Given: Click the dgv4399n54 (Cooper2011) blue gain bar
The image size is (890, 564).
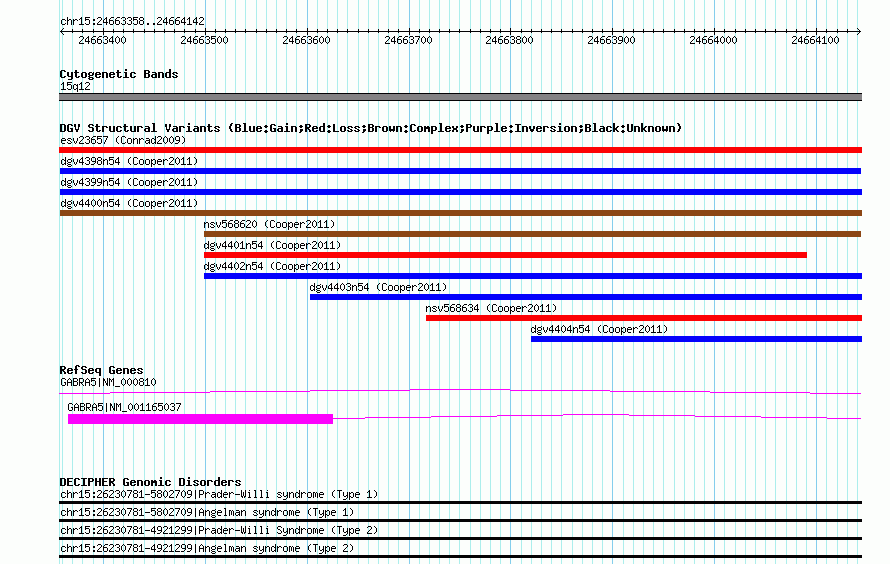Looking at the screenshot, I should point(460,192).
